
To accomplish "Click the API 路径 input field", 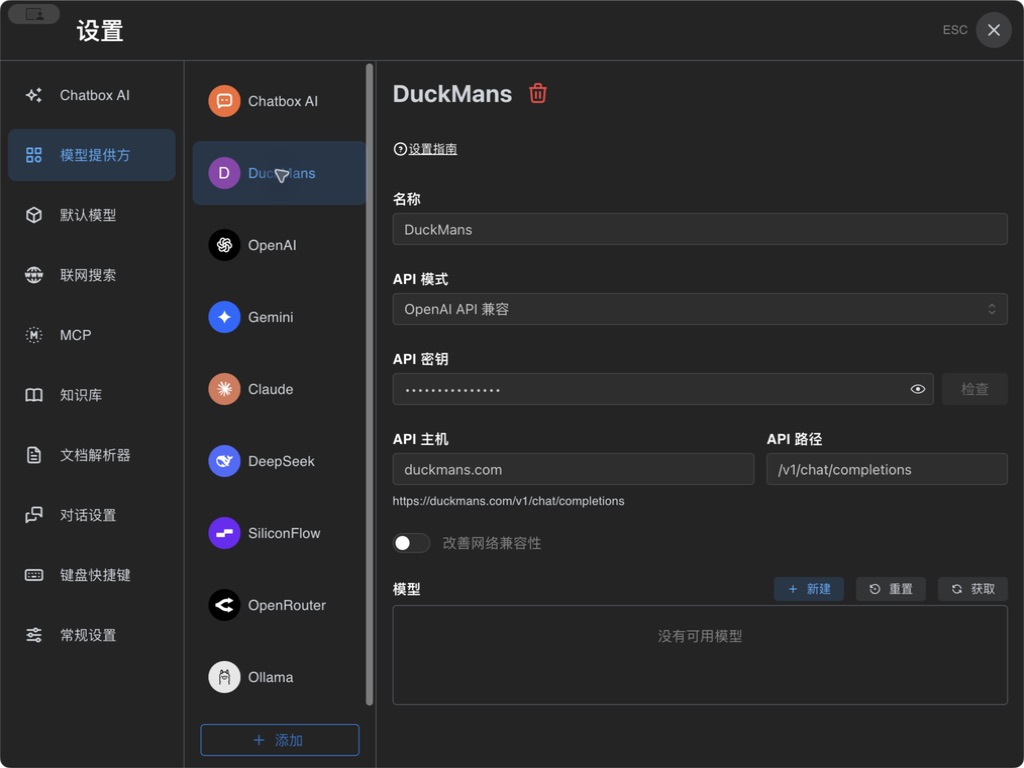I will point(887,470).
